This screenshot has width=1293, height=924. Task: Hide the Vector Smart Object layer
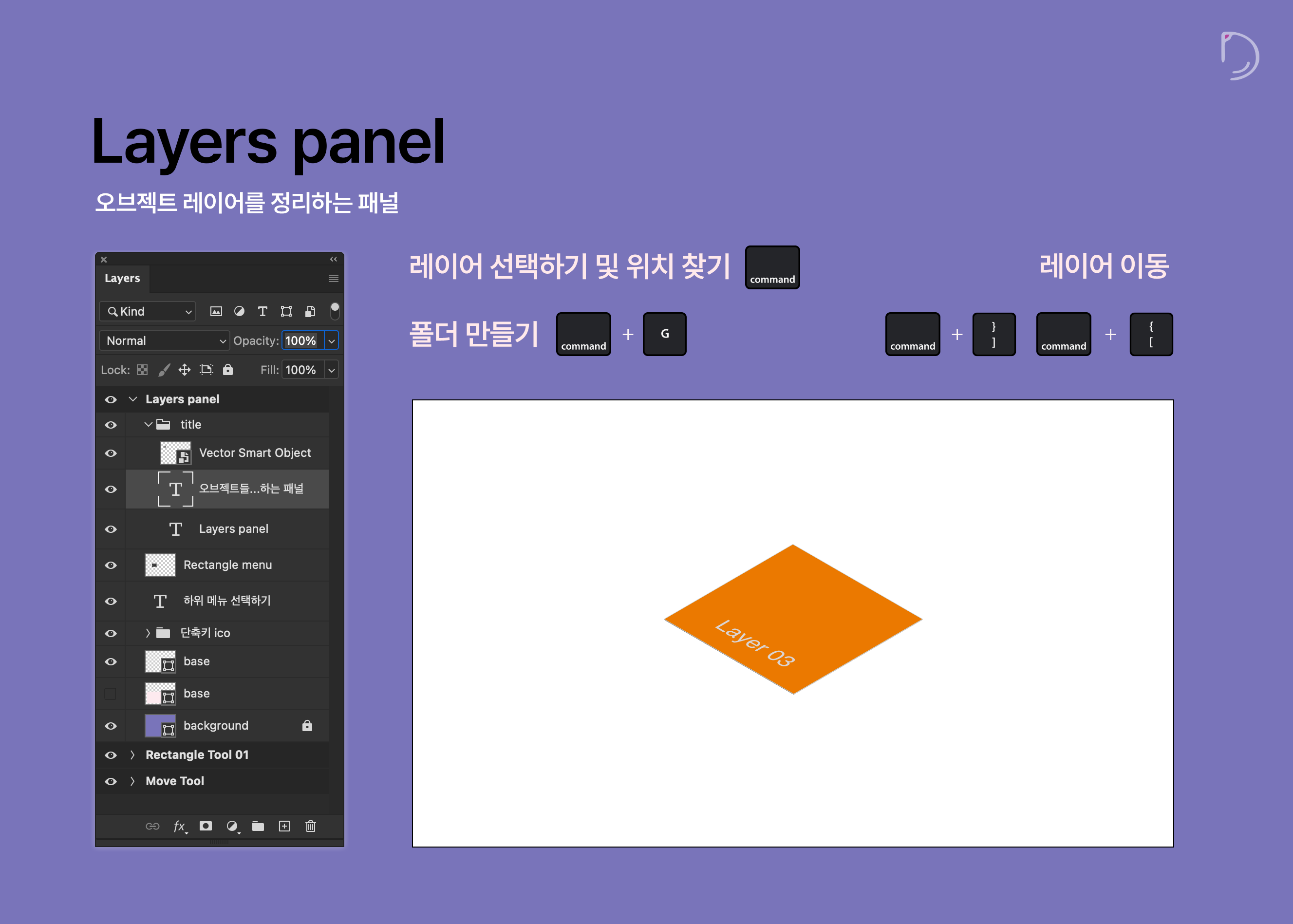tap(111, 453)
